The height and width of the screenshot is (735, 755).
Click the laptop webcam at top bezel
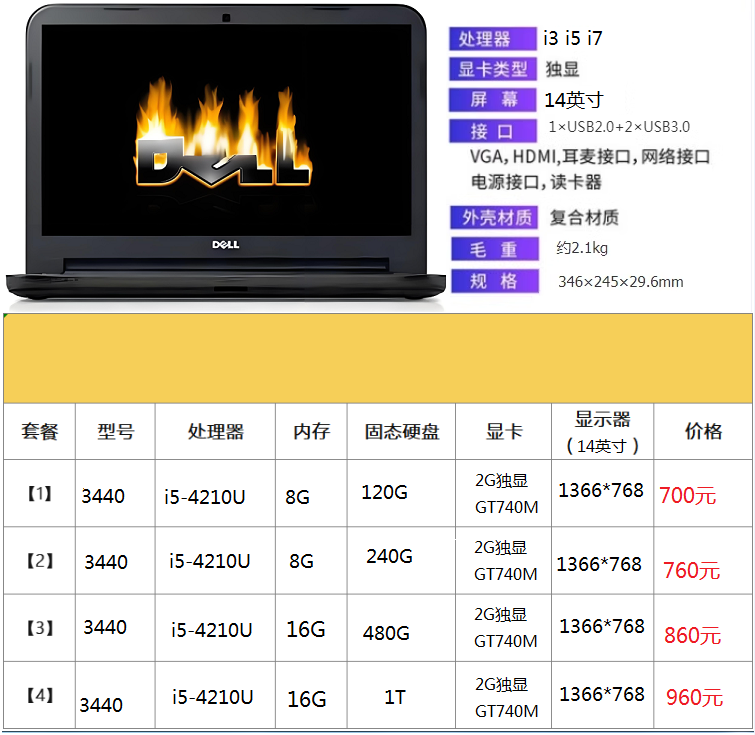click(226, 18)
